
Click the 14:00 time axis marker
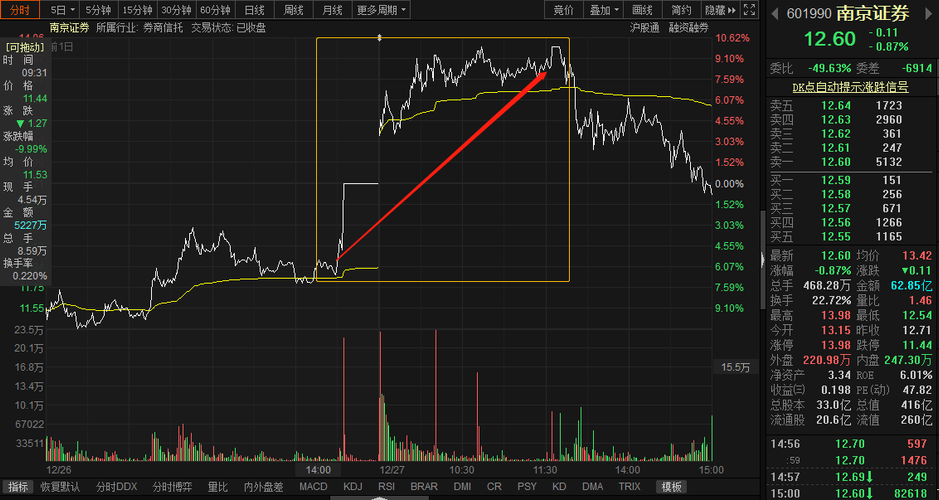[318, 470]
